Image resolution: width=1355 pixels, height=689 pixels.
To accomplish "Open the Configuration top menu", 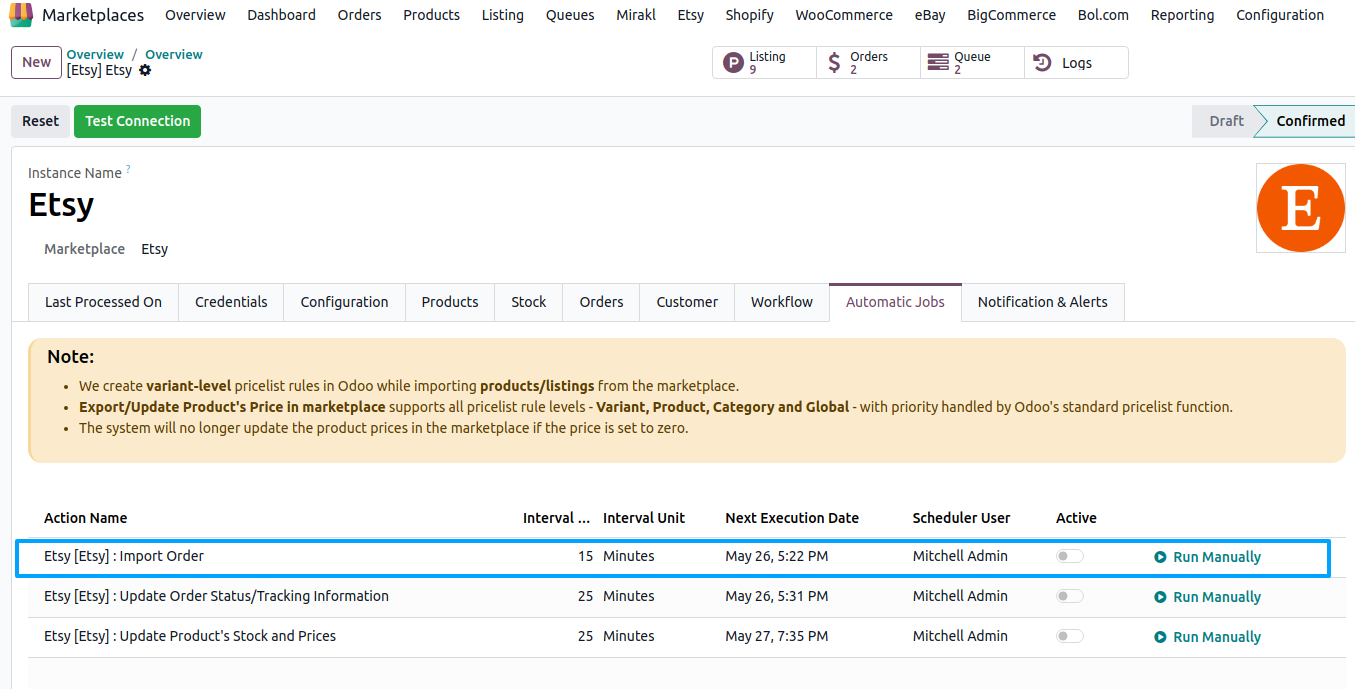I will (x=1280, y=15).
